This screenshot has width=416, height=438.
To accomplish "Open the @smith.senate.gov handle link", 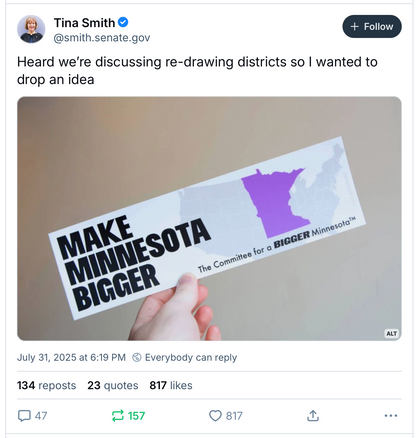I will tap(102, 38).
